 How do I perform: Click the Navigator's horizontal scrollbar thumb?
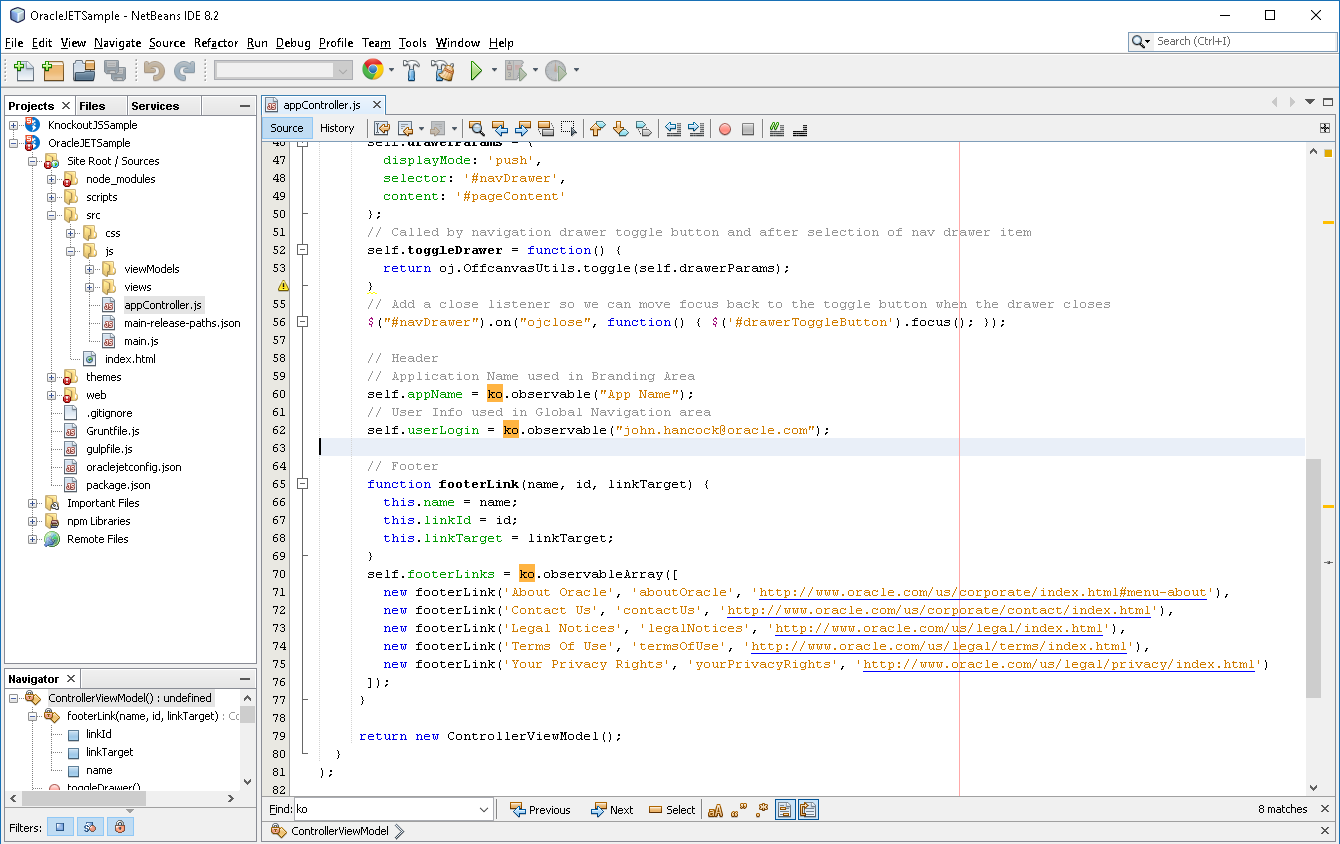[83, 798]
